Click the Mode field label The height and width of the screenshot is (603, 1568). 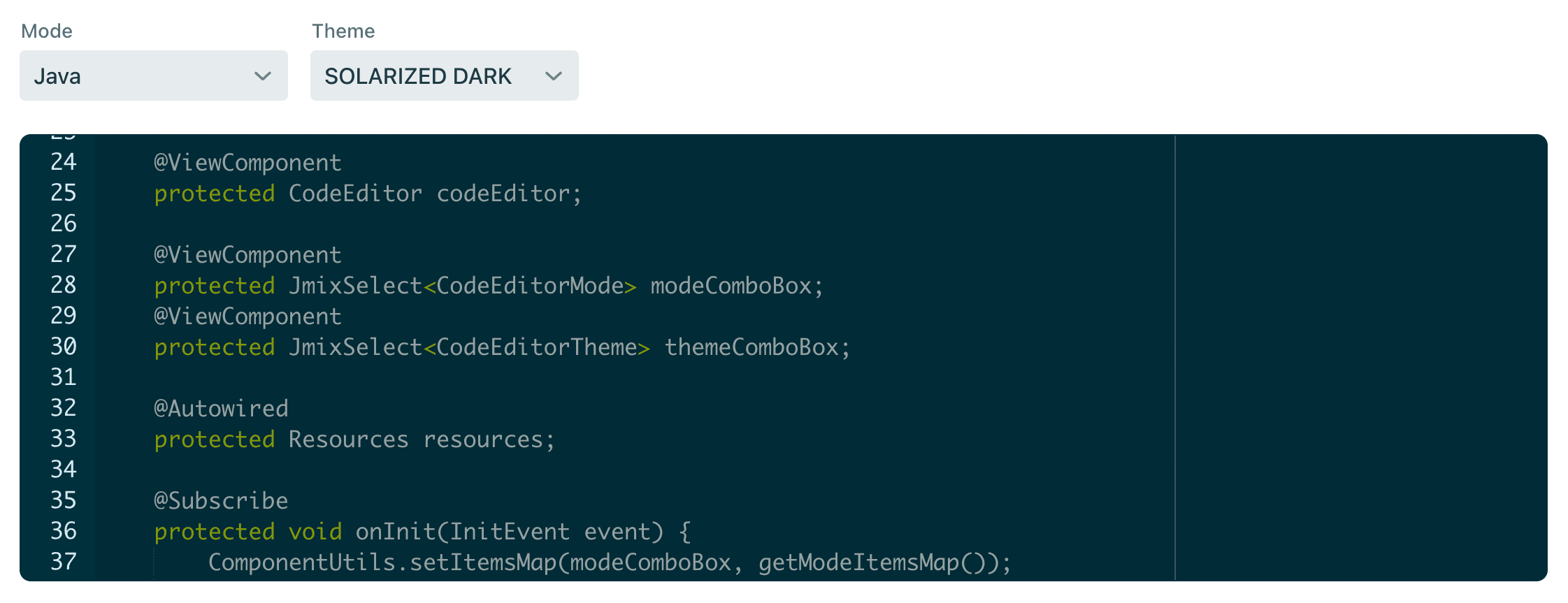point(47,31)
